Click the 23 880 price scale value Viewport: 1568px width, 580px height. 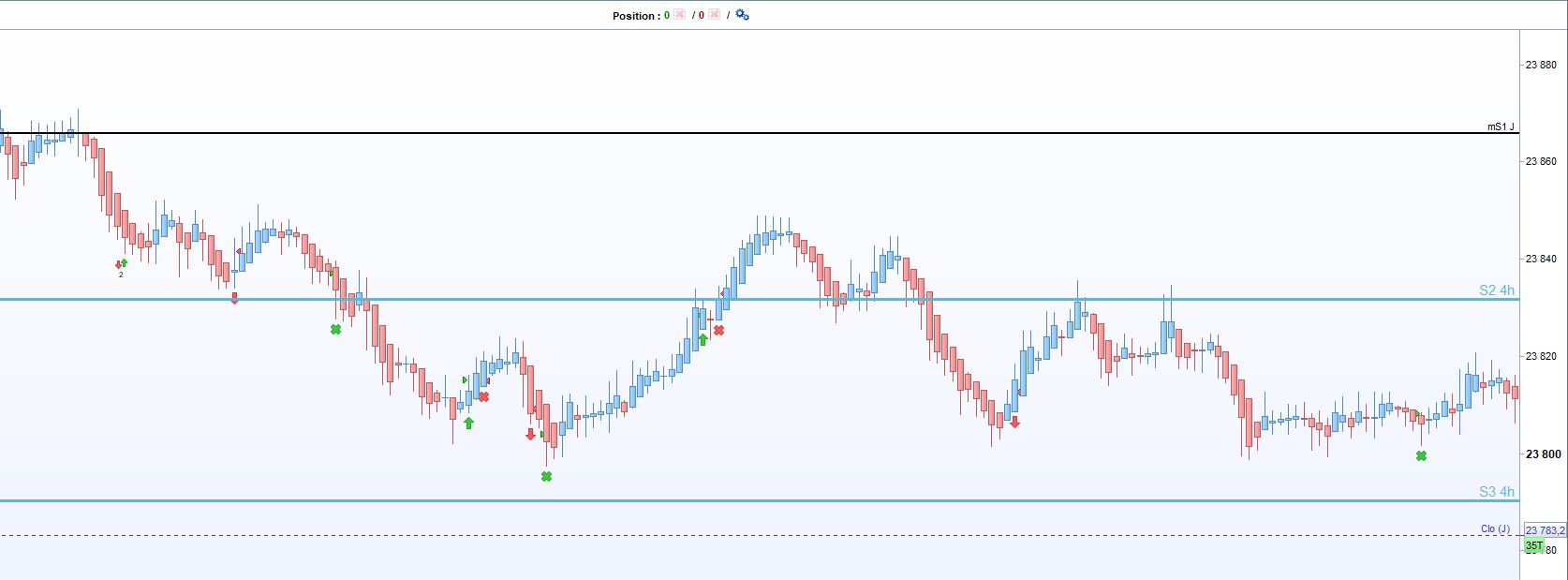[1542, 65]
